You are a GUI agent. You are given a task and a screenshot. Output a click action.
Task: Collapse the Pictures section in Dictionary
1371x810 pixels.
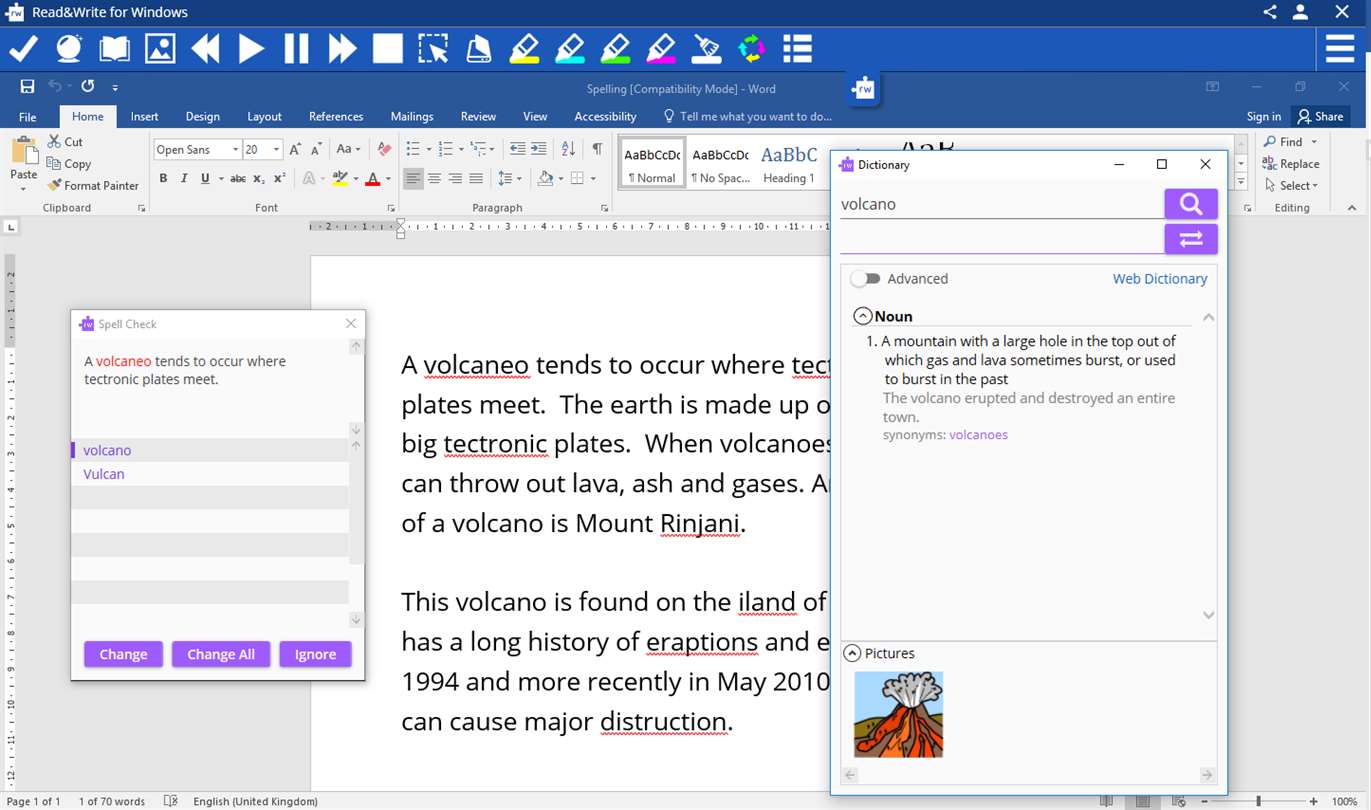click(x=852, y=653)
